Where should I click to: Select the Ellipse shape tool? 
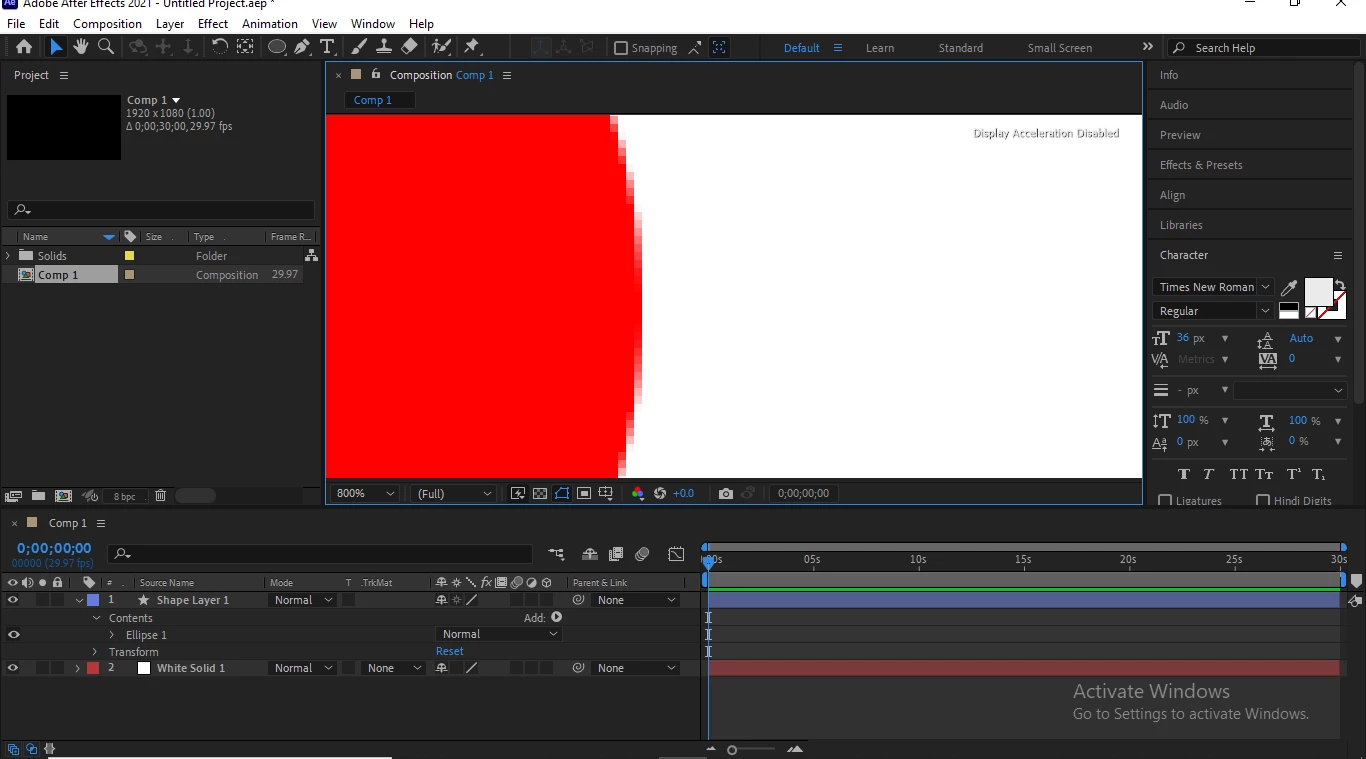click(x=277, y=47)
